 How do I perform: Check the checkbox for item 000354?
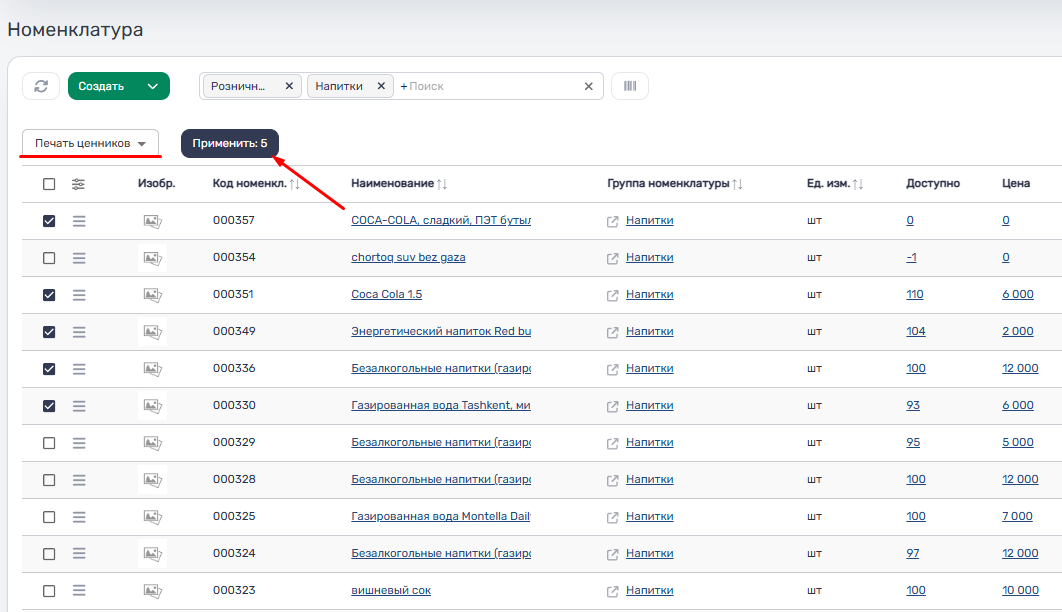(49, 258)
